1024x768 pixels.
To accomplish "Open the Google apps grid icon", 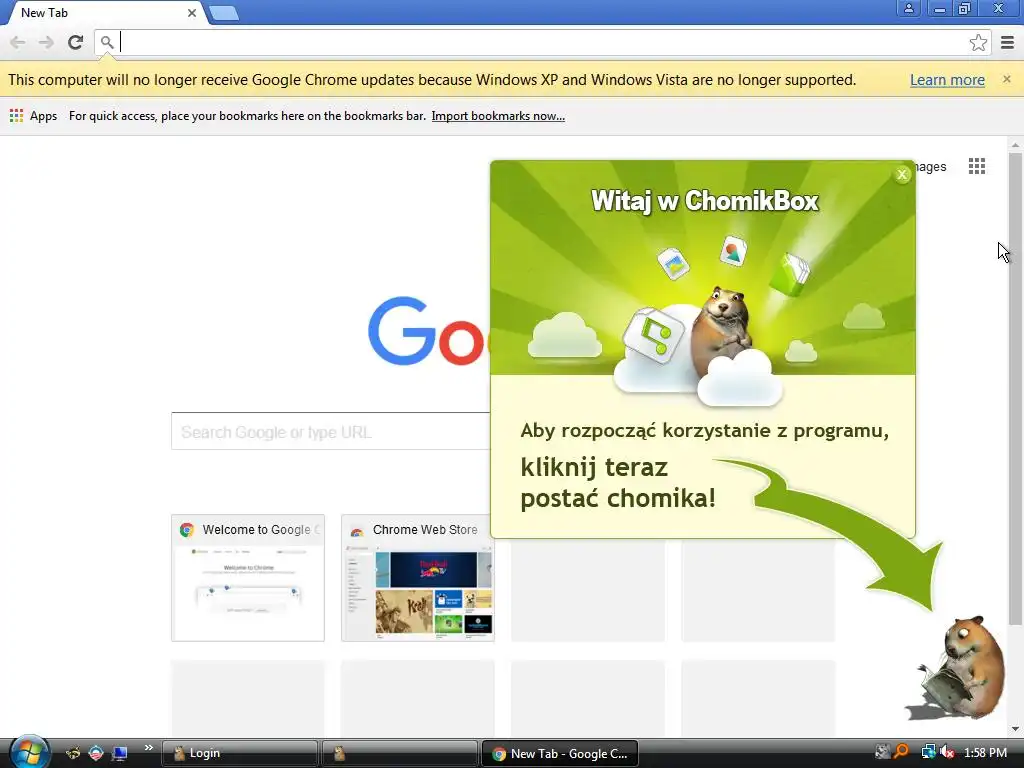I will pyautogui.click(x=976, y=167).
